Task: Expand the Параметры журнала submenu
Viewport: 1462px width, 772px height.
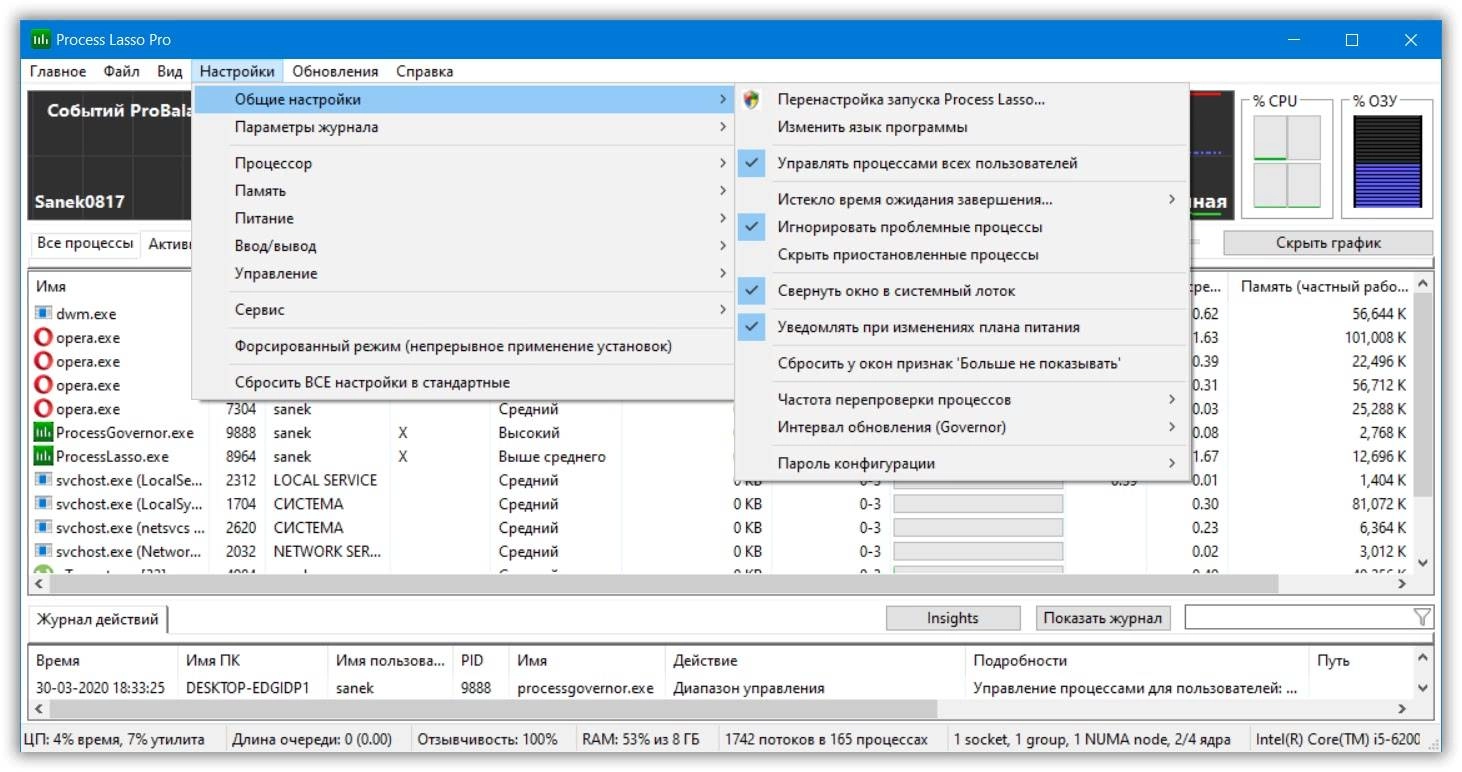Action: [x=462, y=127]
